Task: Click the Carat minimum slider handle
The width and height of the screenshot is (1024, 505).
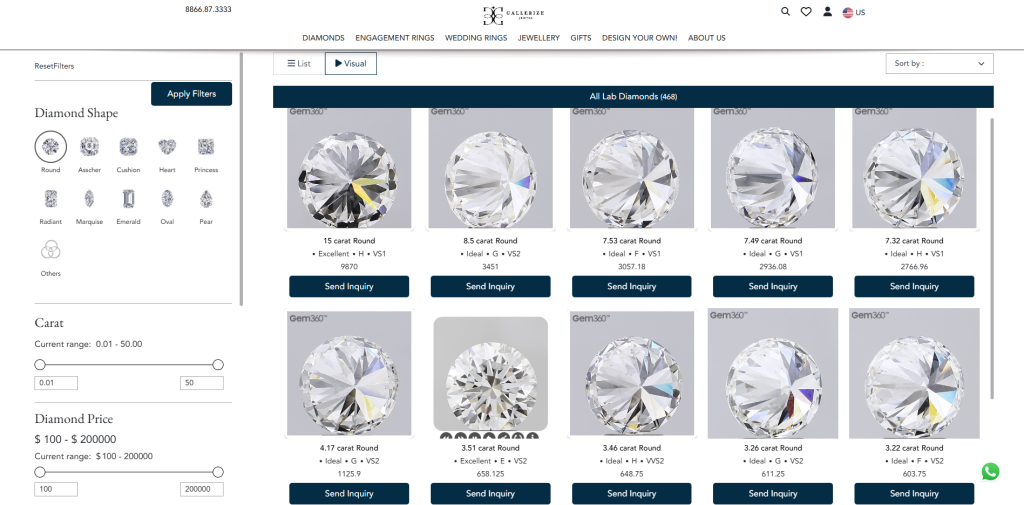Action: tap(40, 365)
